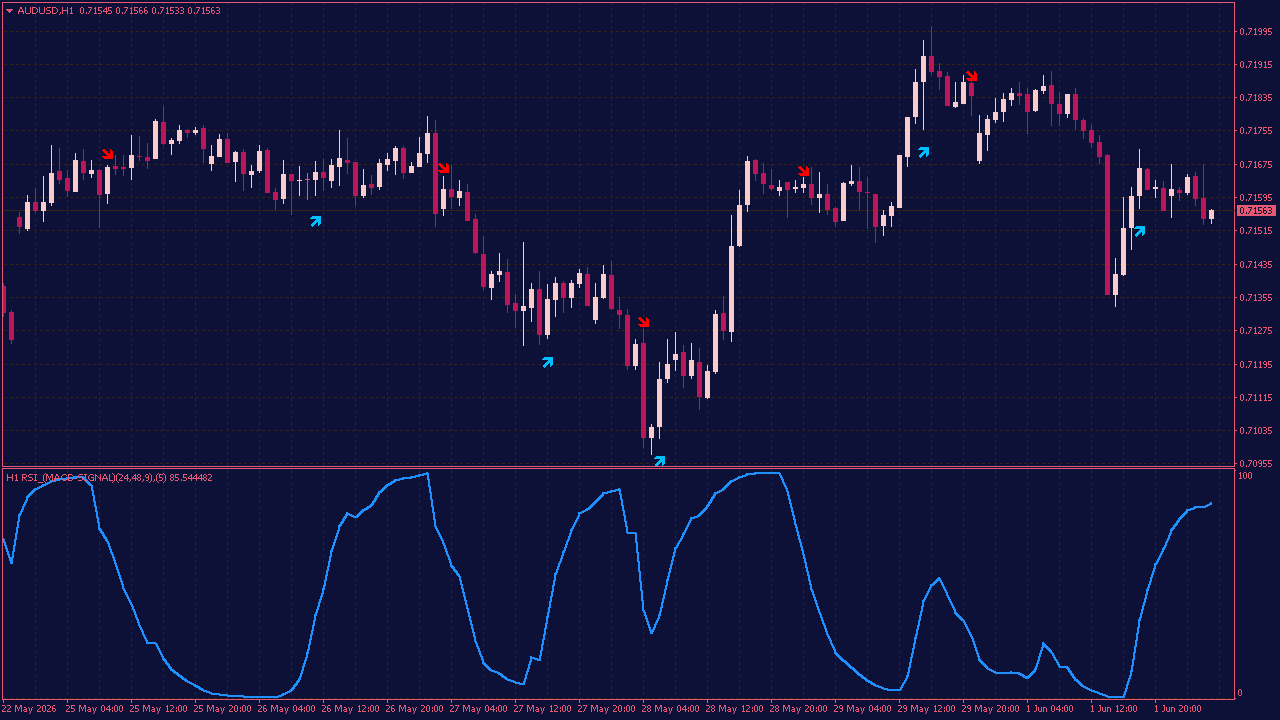Click the 1 Jun 20:00 time label
This screenshot has width=1280, height=720.
[x=1178, y=709]
